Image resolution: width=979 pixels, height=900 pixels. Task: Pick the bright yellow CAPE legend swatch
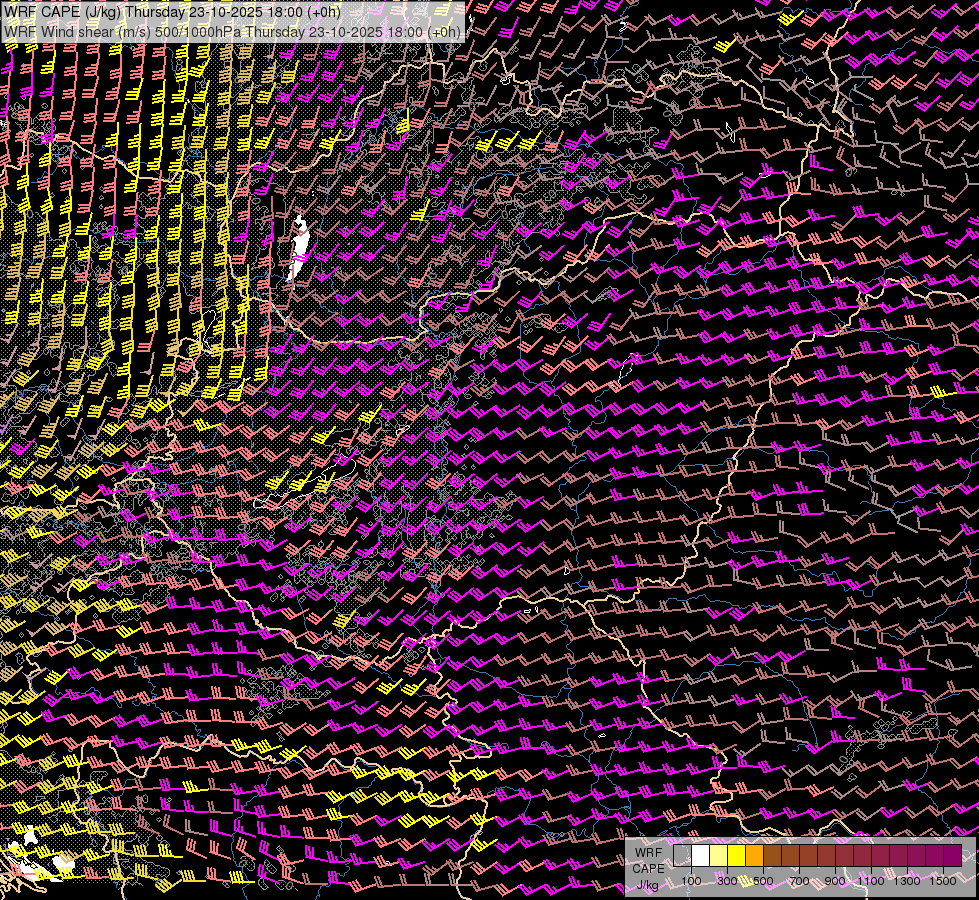[736, 855]
